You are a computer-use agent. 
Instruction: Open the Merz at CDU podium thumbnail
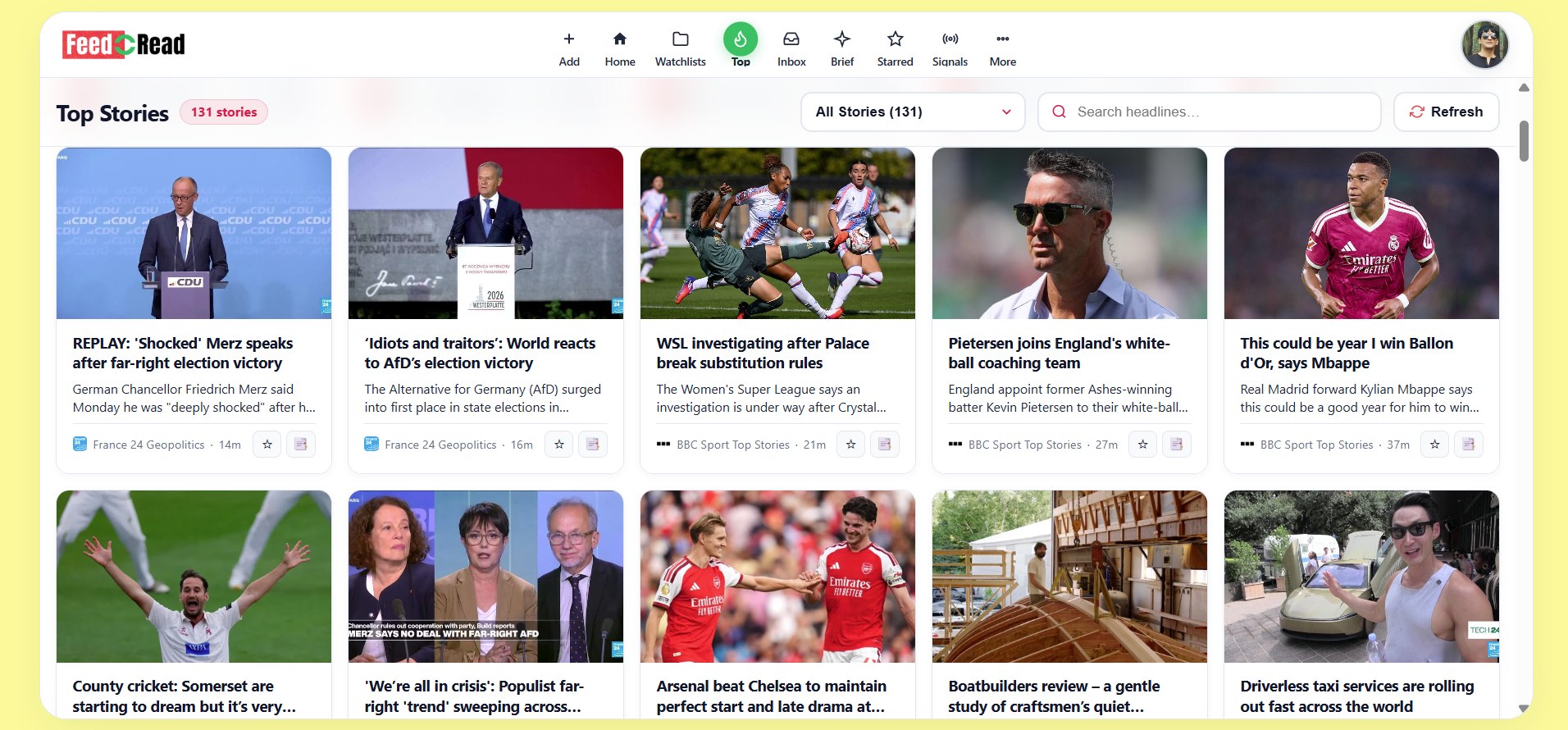pos(194,233)
